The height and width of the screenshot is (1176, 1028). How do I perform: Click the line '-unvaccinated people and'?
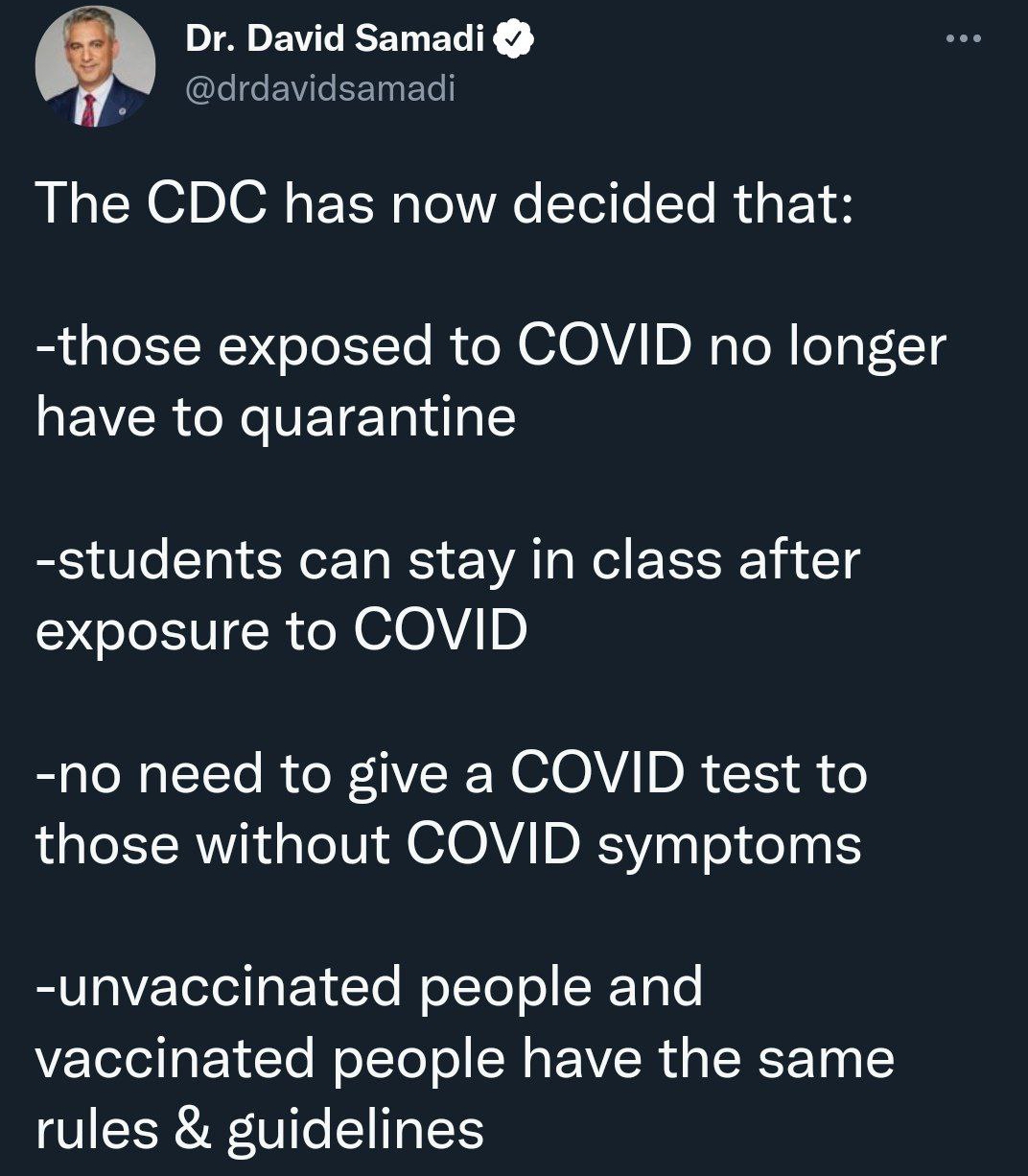pos(369,988)
